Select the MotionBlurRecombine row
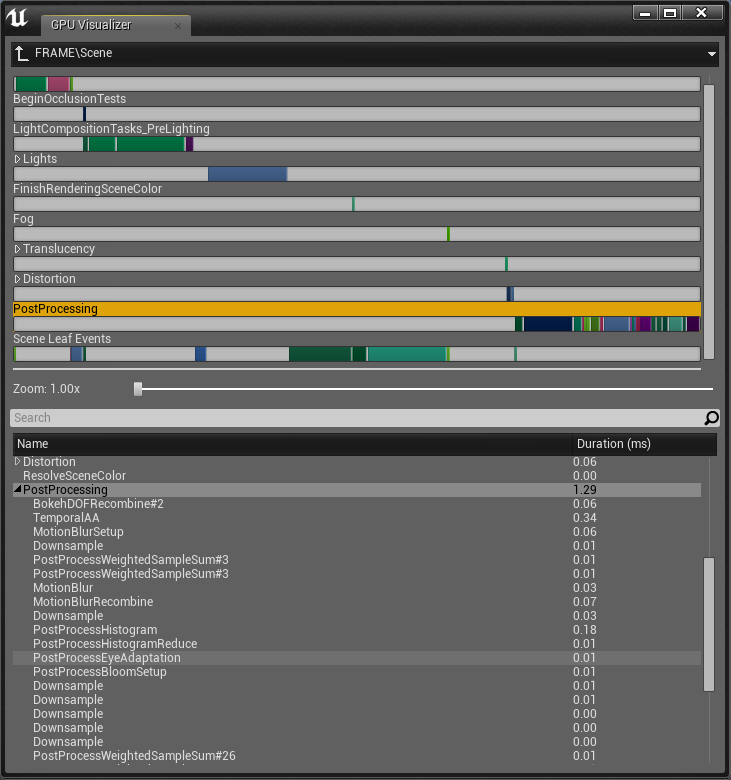Viewport: 731px width, 780px height. point(357,601)
